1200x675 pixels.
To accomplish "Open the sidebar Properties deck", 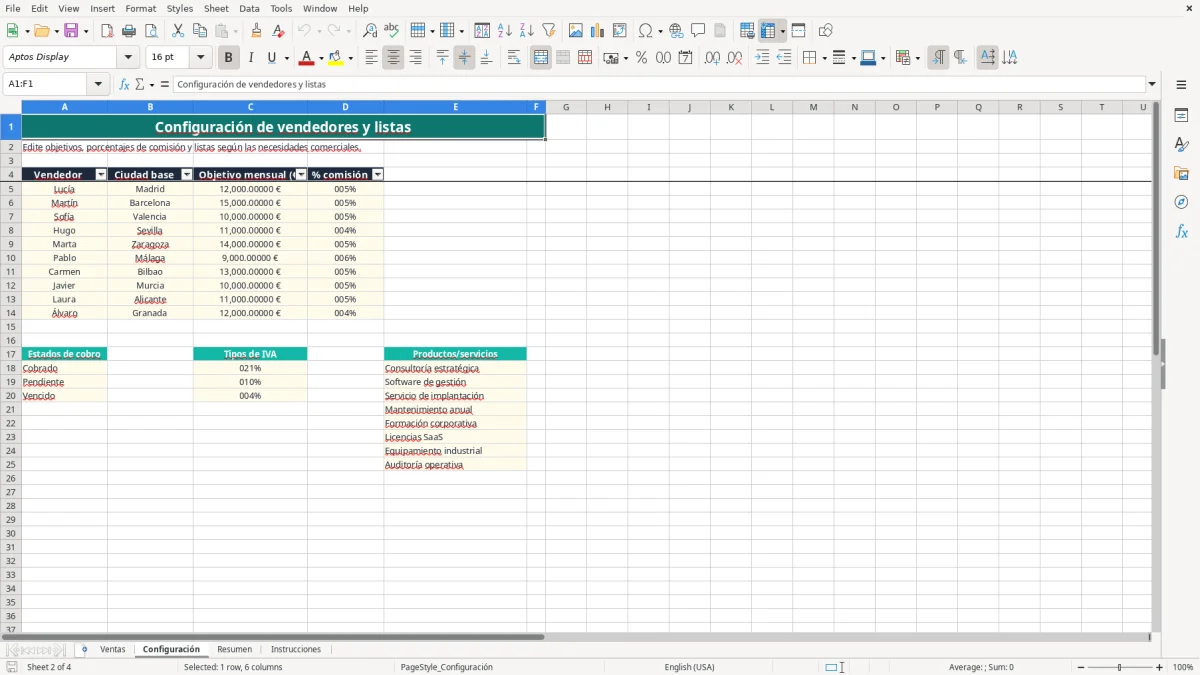I will 1181,116.
